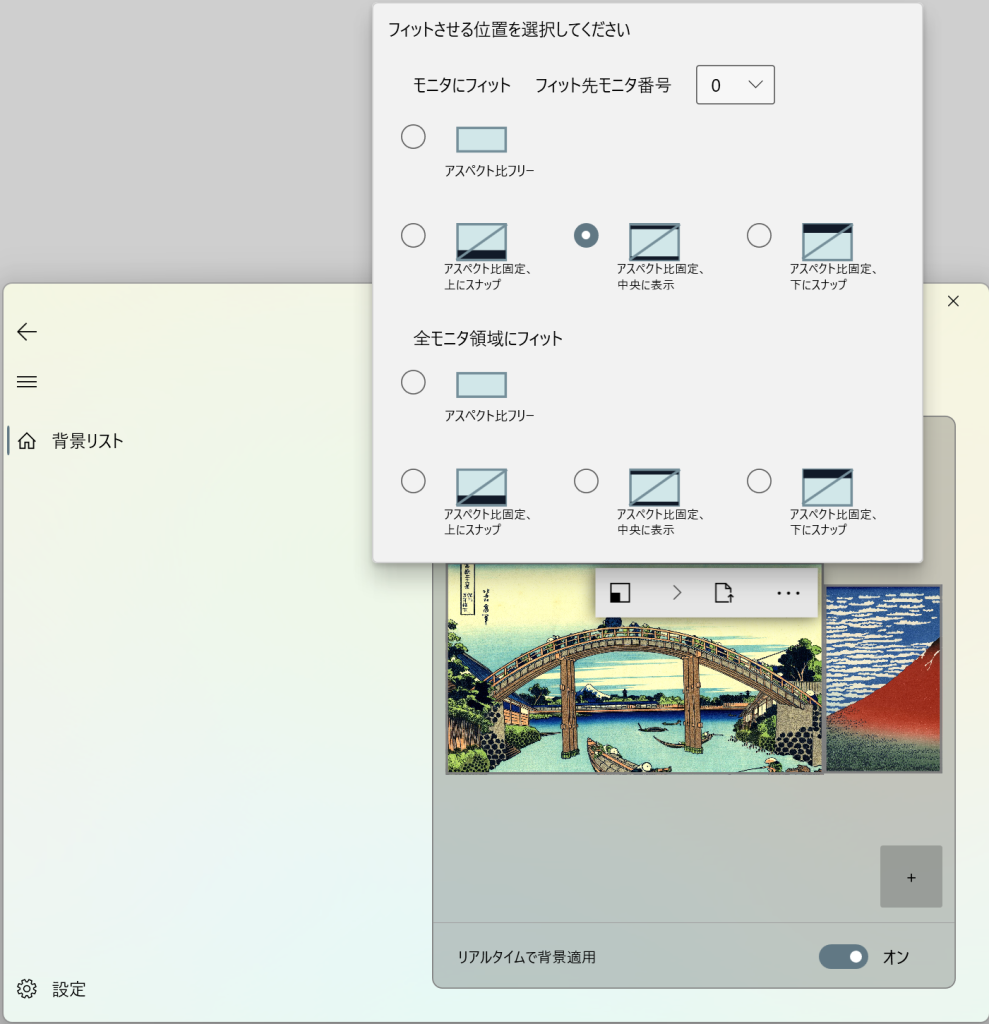Click the モニタにフィット heading text

tap(462, 86)
